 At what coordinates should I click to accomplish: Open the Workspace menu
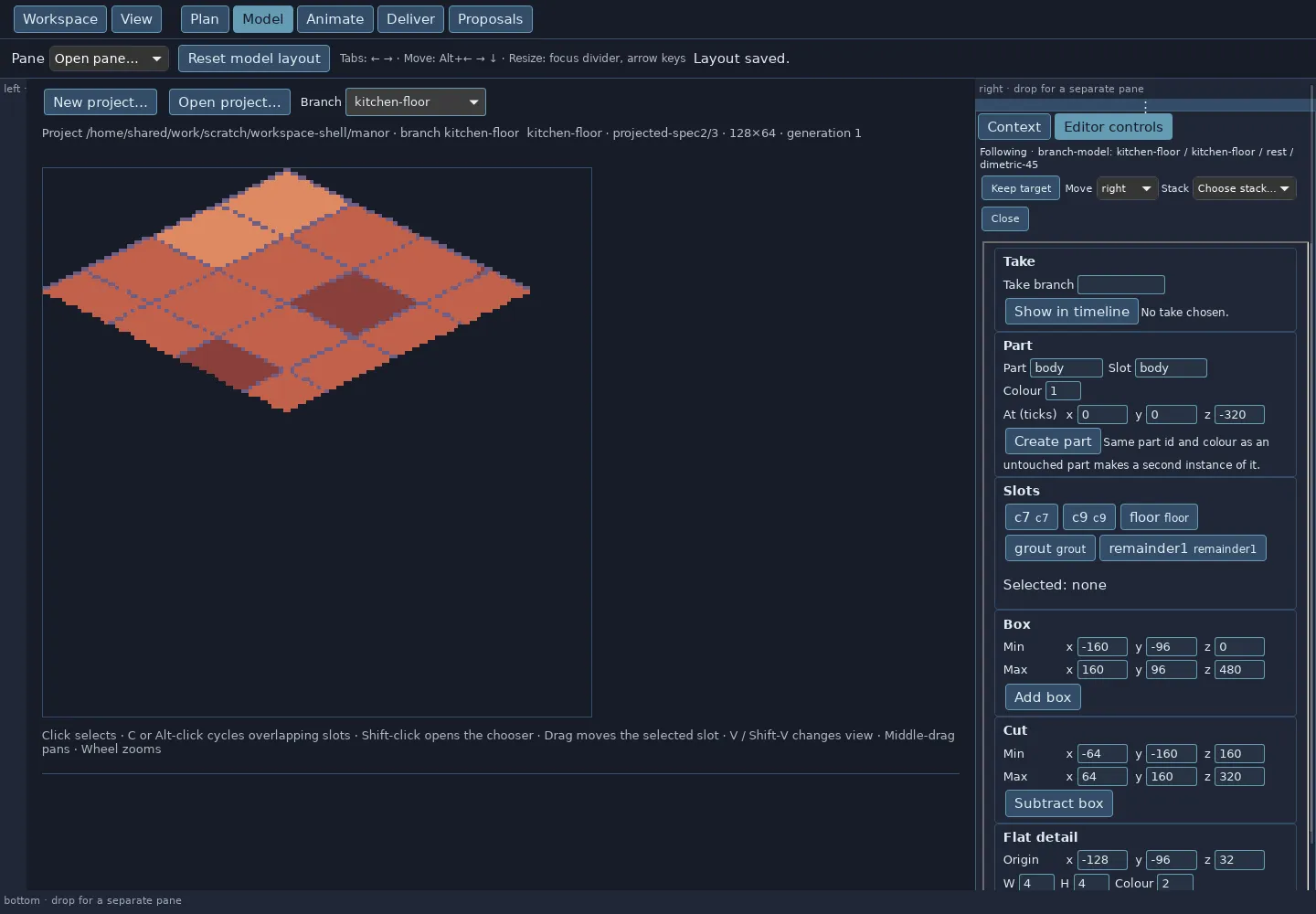[x=60, y=19]
